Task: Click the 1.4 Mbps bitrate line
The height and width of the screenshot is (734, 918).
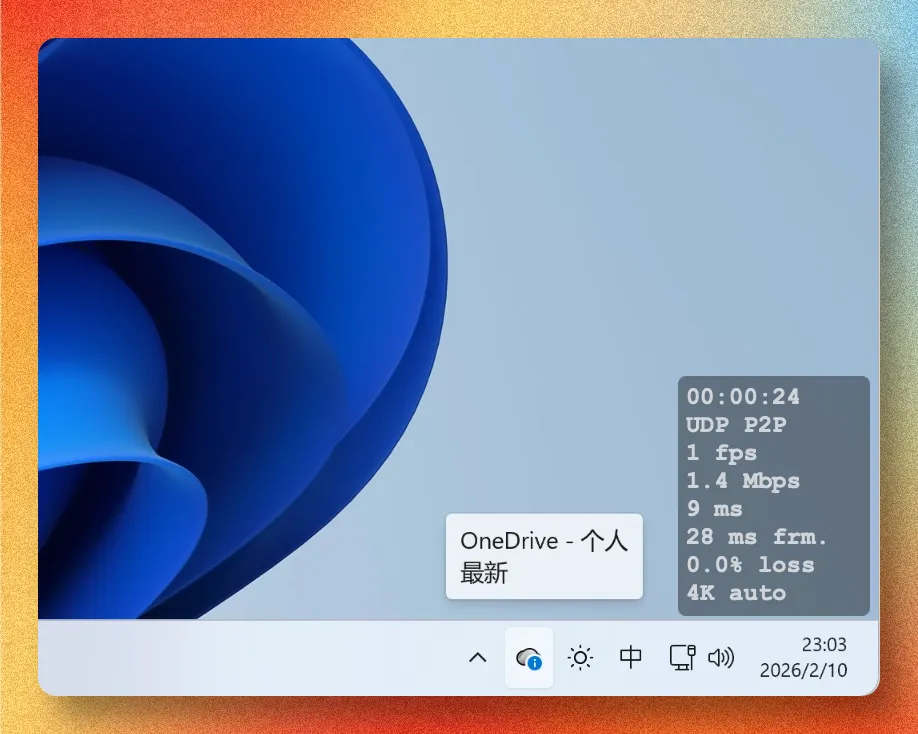Action: 743,481
